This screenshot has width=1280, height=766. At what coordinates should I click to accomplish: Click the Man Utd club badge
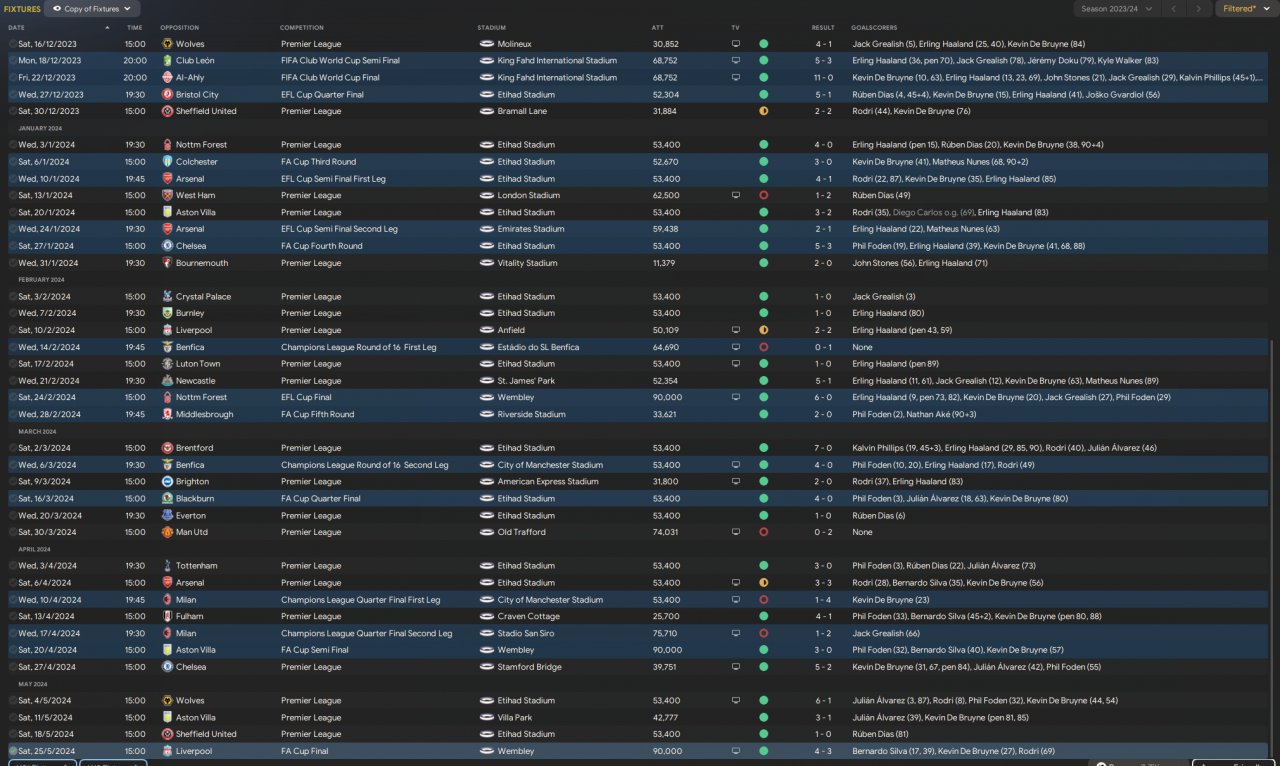[x=167, y=532]
